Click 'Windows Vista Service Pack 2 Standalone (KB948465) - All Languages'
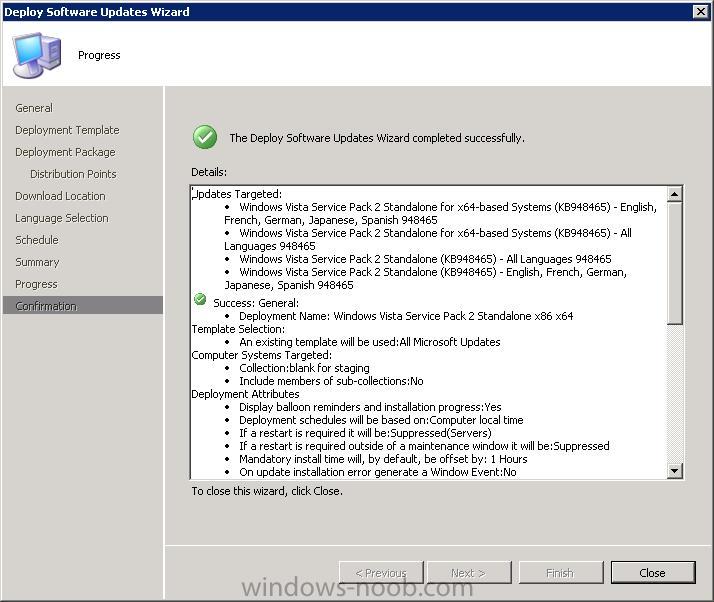Viewport: 714px width, 602px height. coord(425,259)
